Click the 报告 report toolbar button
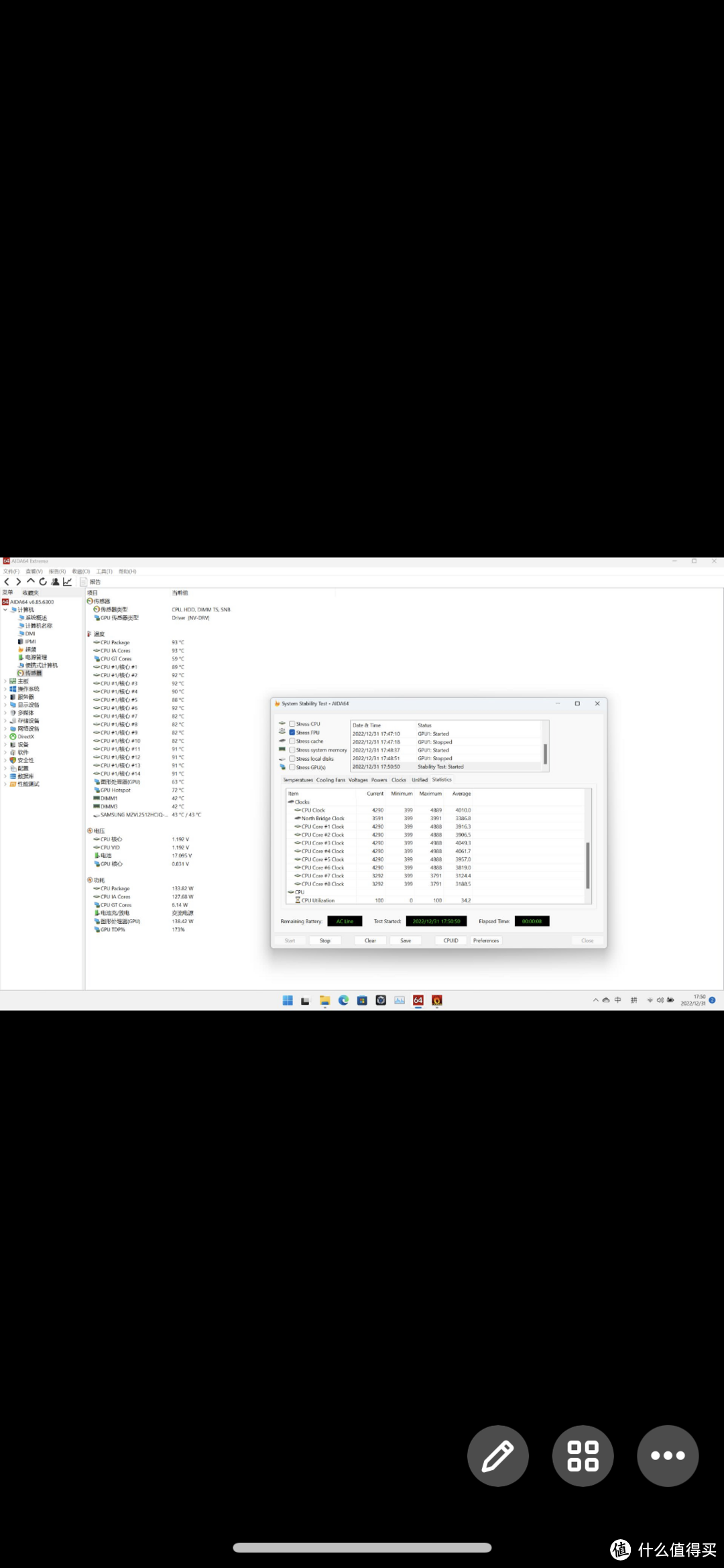Image resolution: width=724 pixels, height=1568 pixels. pyautogui.click(x=91, y=582)
